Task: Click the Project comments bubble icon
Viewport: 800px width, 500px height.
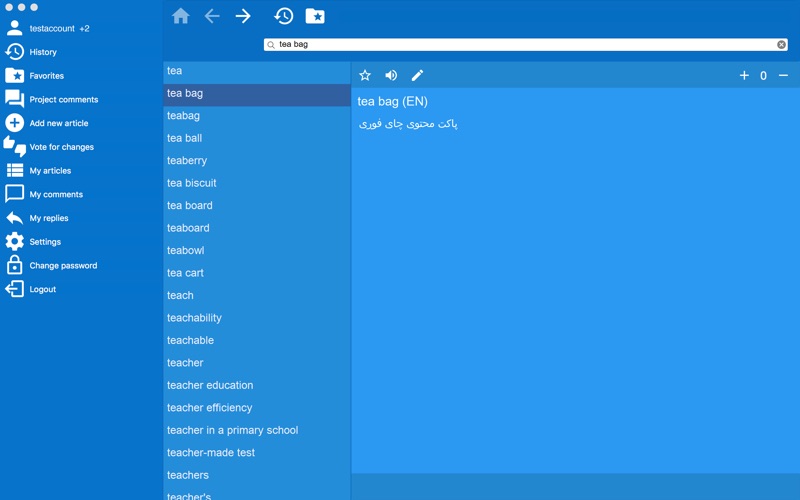Action: [x=14, y=99]
